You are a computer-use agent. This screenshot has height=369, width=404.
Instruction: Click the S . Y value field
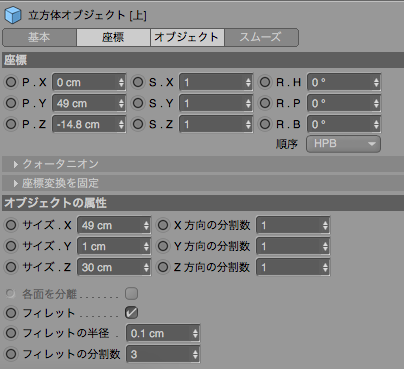(x=216, y=103)
